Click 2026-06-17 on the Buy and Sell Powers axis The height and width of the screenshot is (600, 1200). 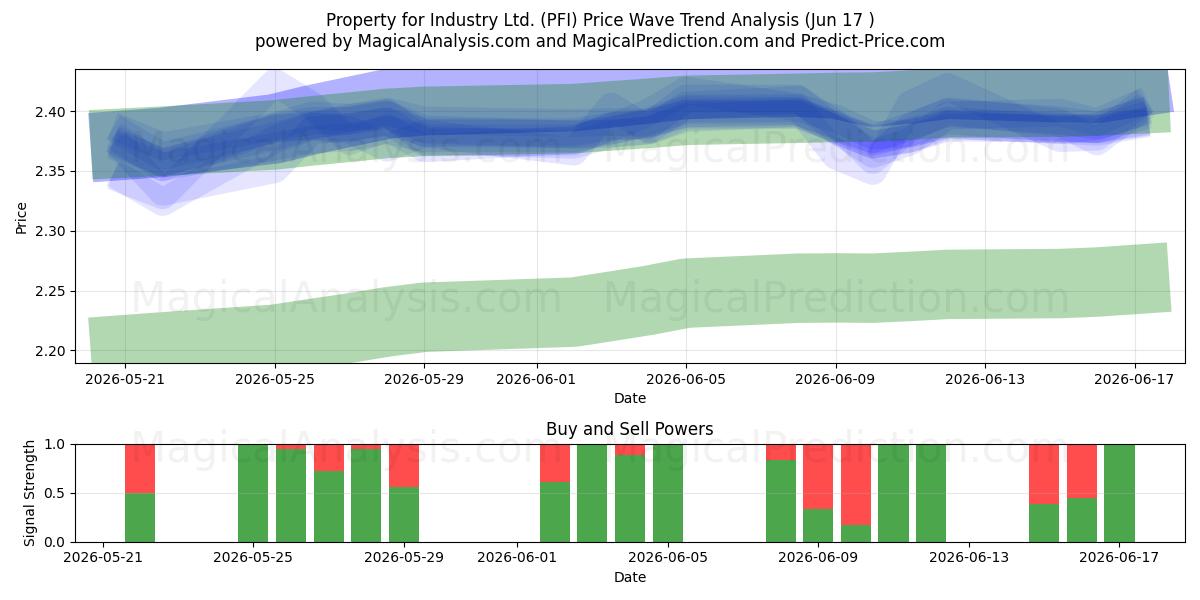click(x=1120, y=559)
